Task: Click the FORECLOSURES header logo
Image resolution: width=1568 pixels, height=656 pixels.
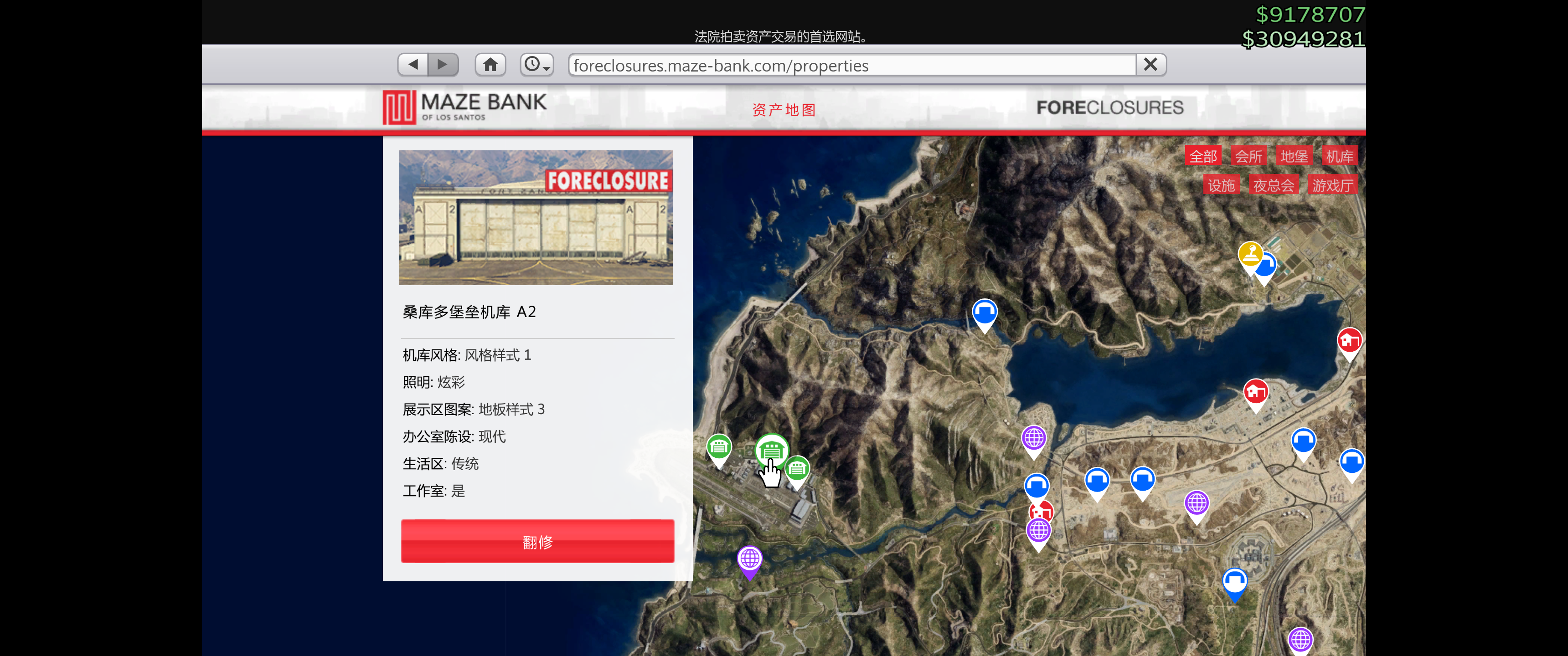Action: click(x=1109, y=108)
